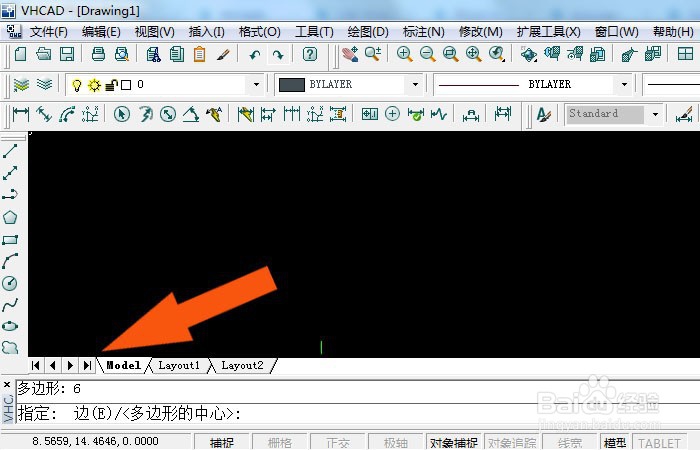The width and height of the screenshot is (700, 450).
Task: Print the drawing
Action: (98, 54)
